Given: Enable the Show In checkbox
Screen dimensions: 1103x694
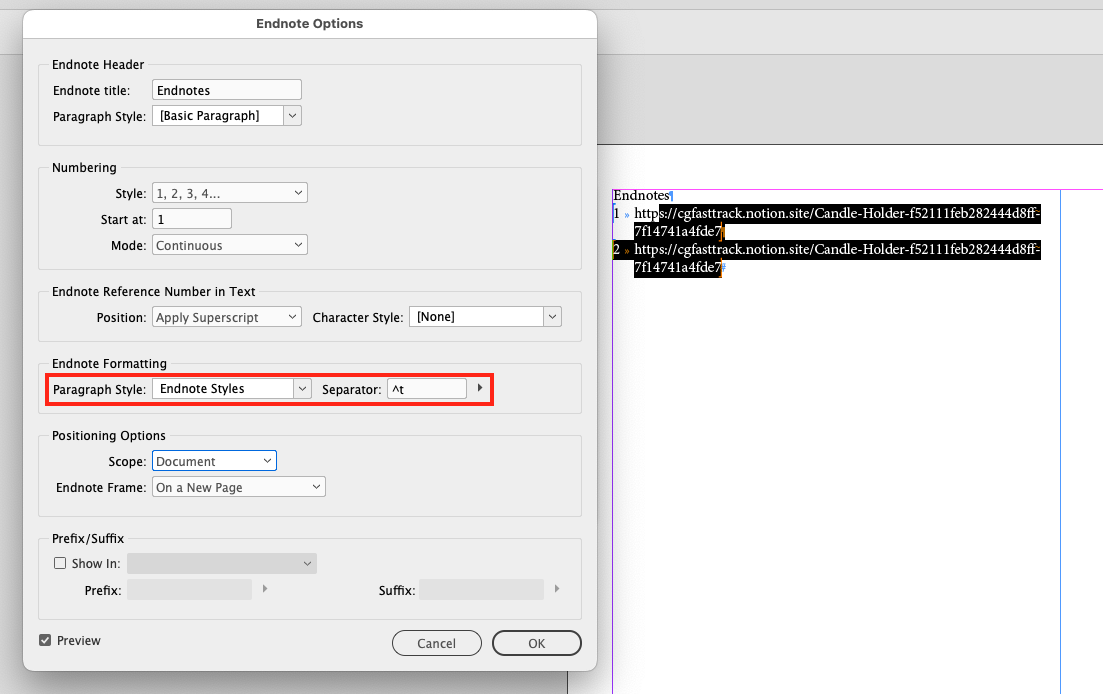Looking at the screenshot, I should [60, 563].
